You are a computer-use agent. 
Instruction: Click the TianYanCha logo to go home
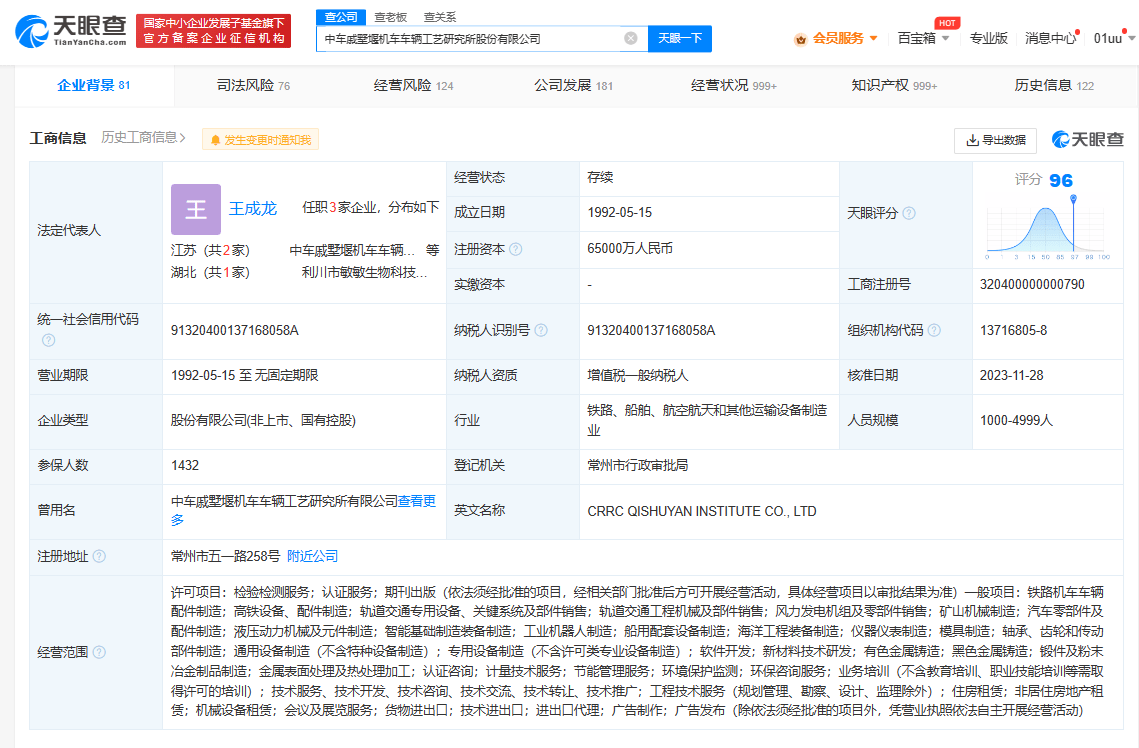(70, 31)
